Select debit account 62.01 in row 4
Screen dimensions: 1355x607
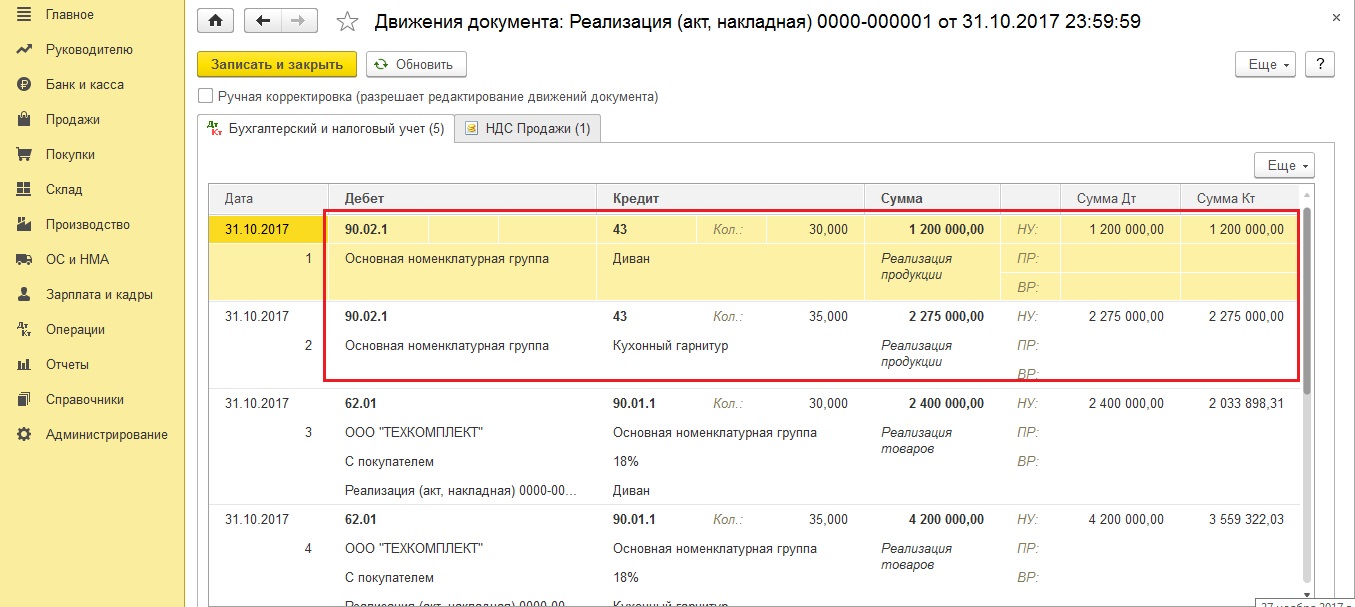point(362,520)
